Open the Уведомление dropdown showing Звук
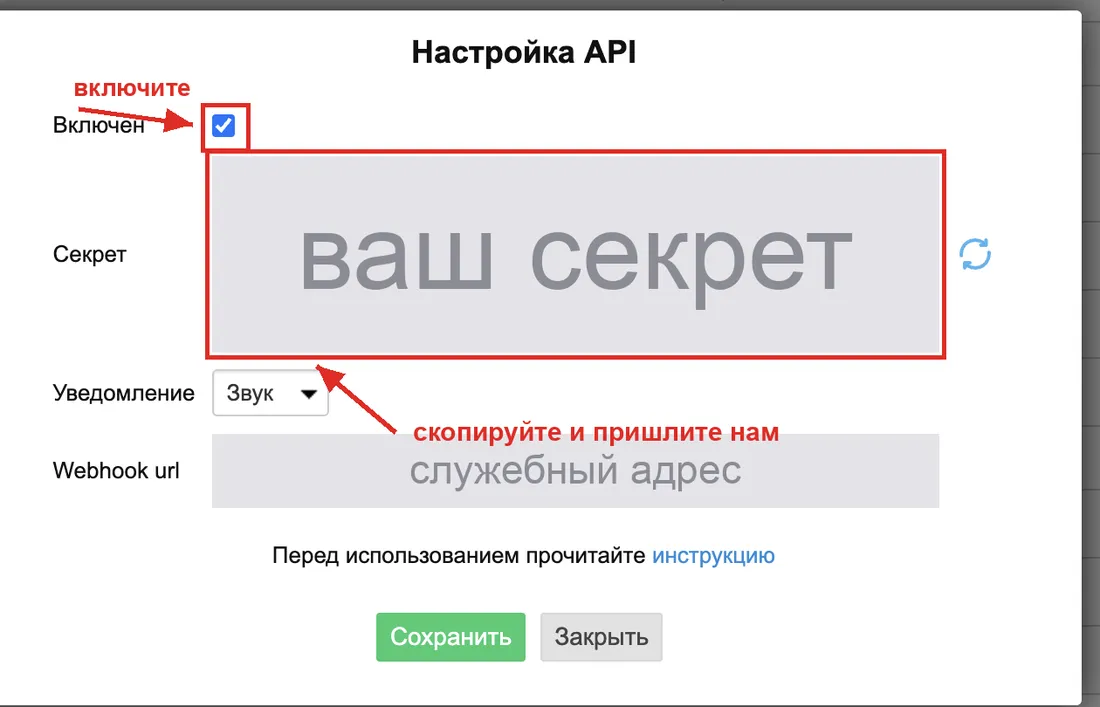1100x707 pixels. pos(270,393)
